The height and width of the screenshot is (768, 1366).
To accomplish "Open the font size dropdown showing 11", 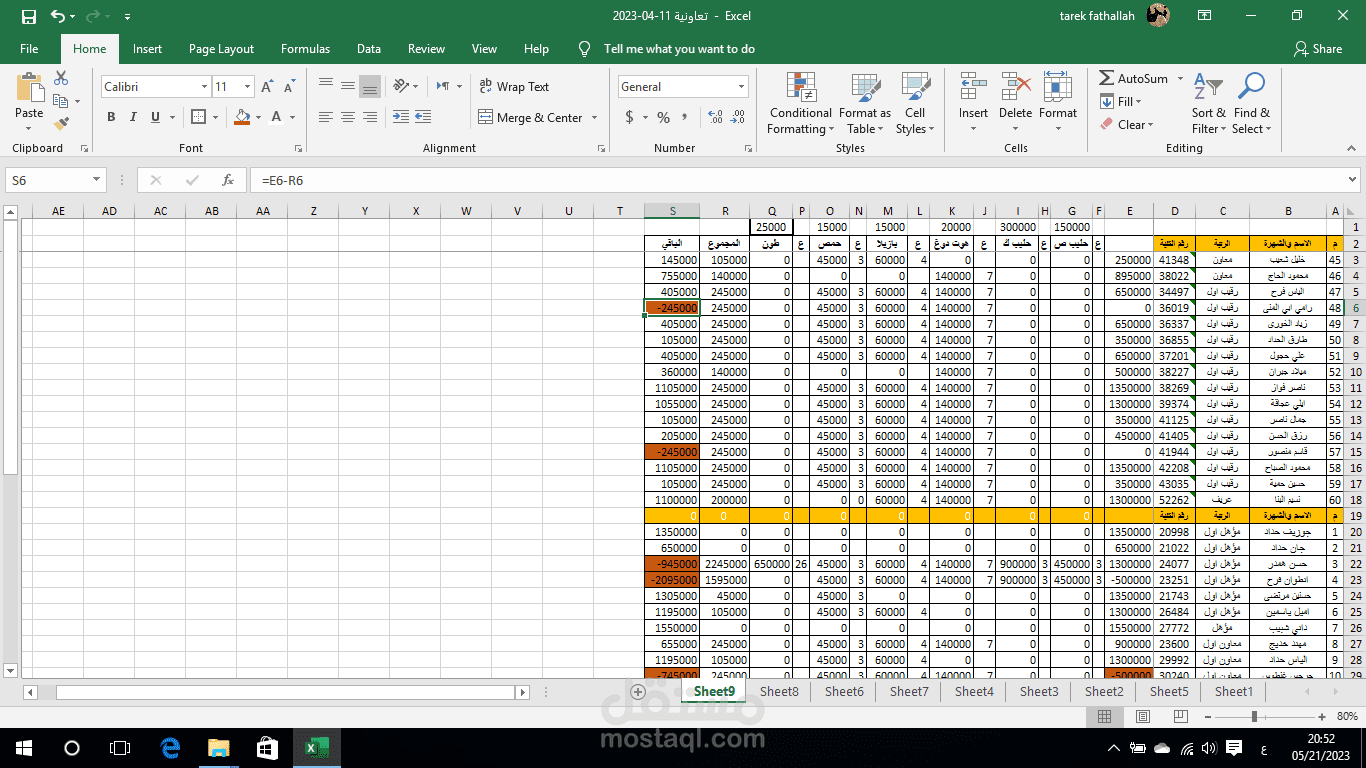I will 245,87.
